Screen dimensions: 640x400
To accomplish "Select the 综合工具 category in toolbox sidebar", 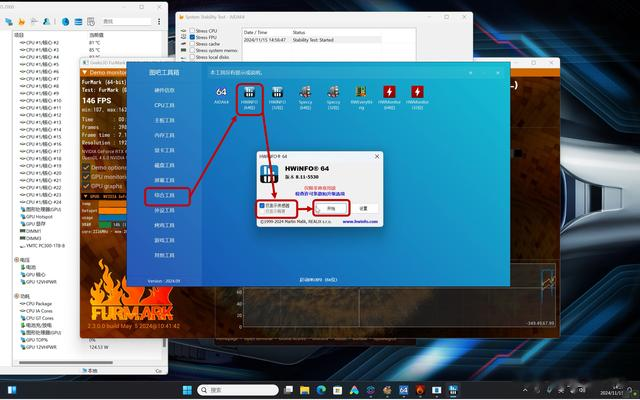I will tap(164, 196).
